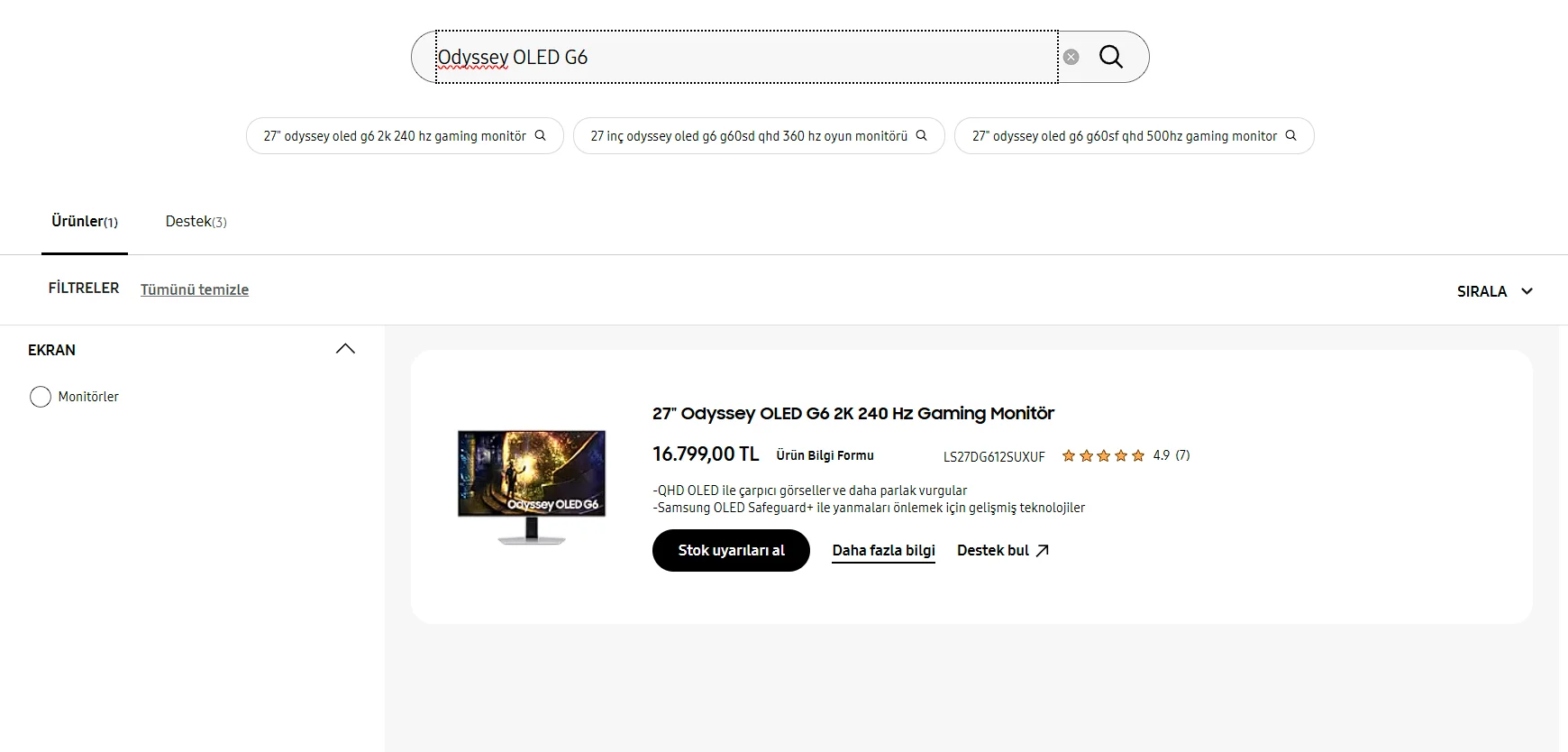Focus the Odyssey OLED G6 search input

746,57
